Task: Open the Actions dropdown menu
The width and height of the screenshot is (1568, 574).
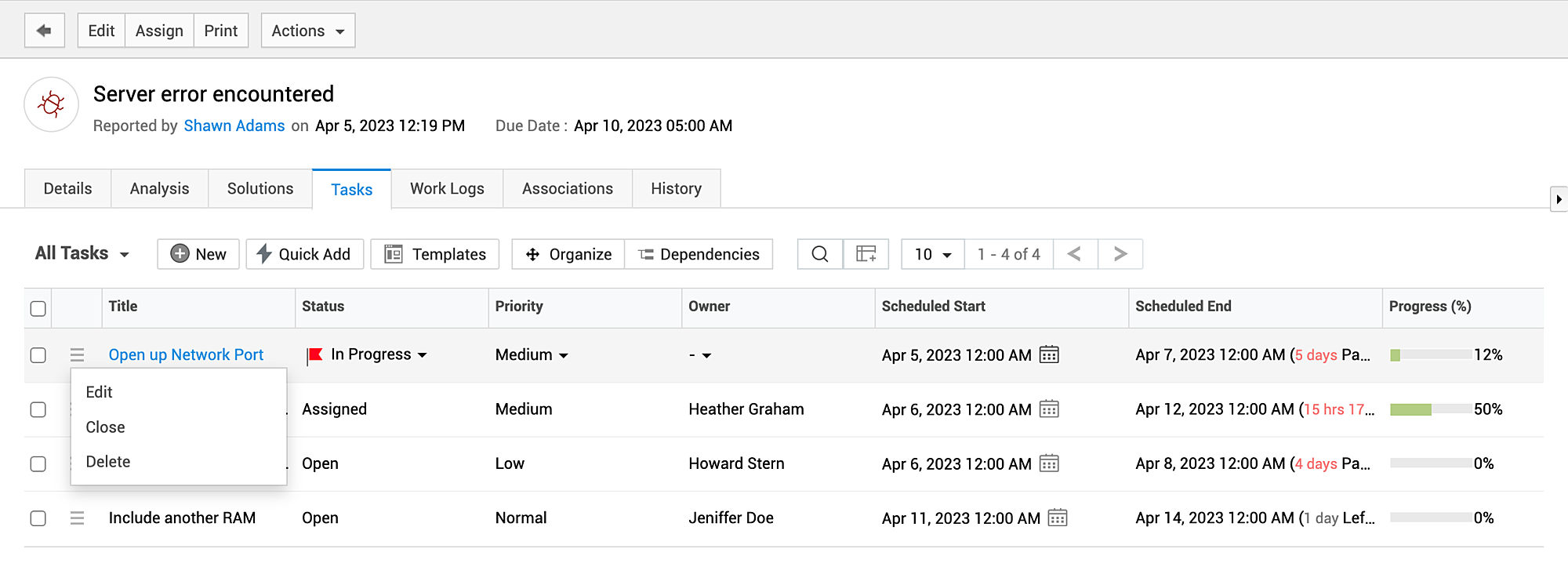Action: (307, 31)
